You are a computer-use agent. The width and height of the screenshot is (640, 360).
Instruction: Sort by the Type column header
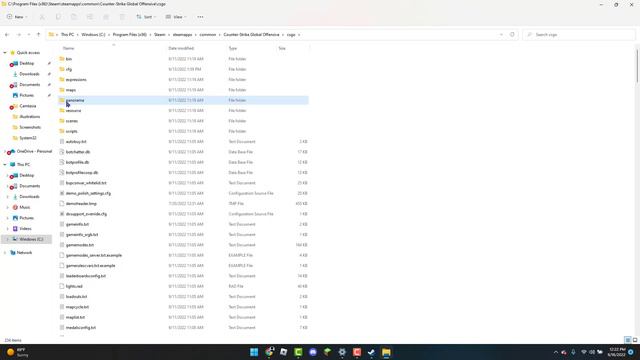point(233,48)
